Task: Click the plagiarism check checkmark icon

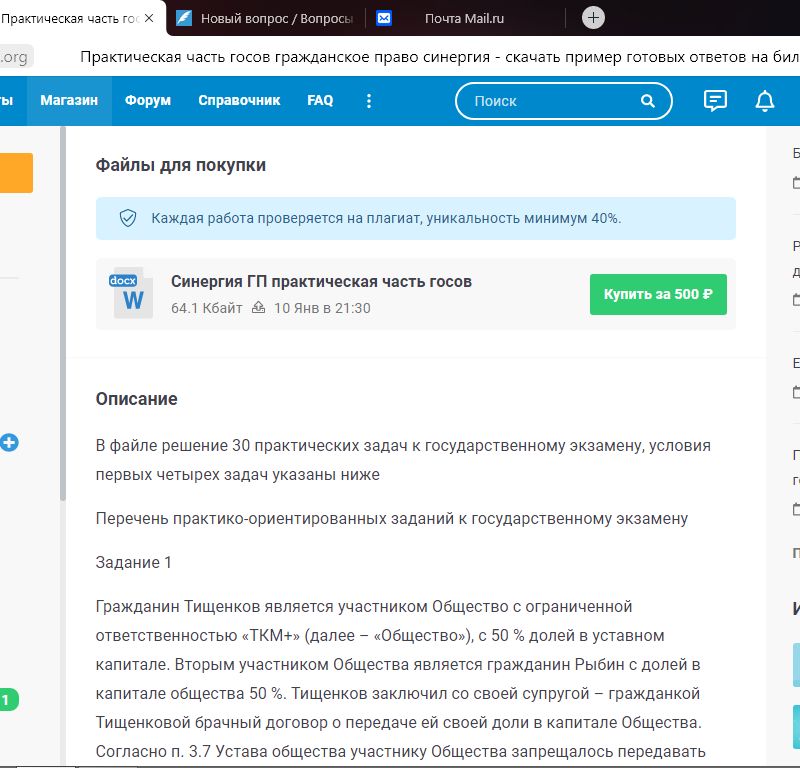Action: [x=126, y=217]
